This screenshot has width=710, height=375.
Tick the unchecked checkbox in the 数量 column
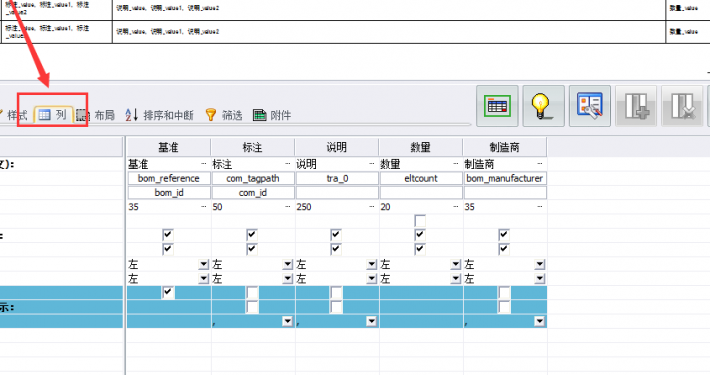420,221
